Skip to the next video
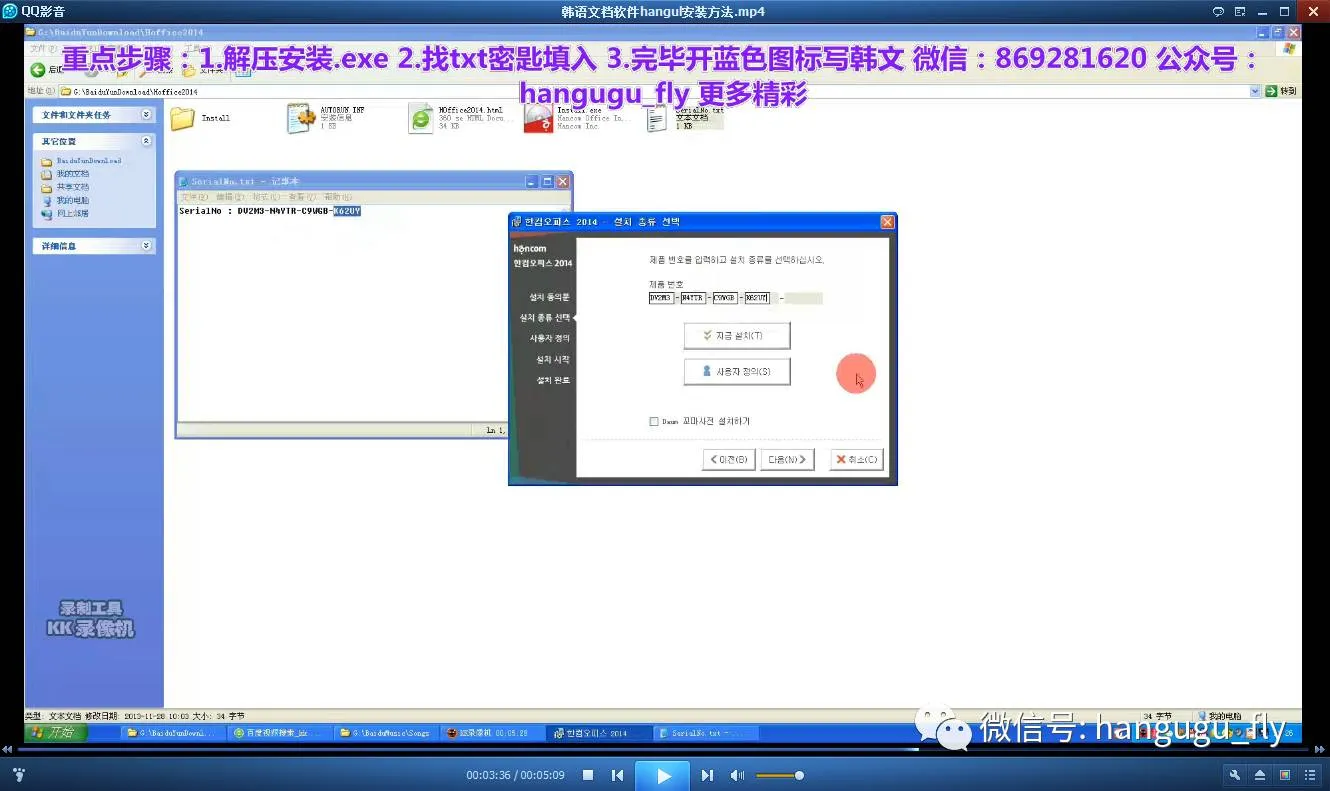The width and height of the screenshot is (1330, 791). point(707,775)
